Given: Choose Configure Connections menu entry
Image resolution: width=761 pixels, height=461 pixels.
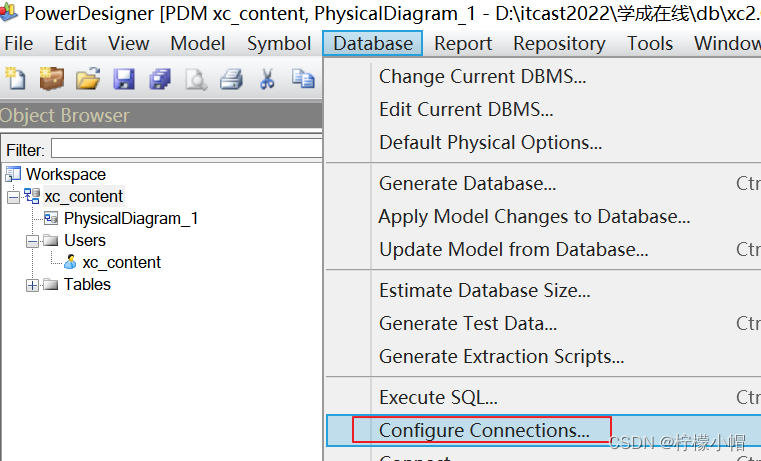Looking at the screenshot, I should click(x=544, y=430).
